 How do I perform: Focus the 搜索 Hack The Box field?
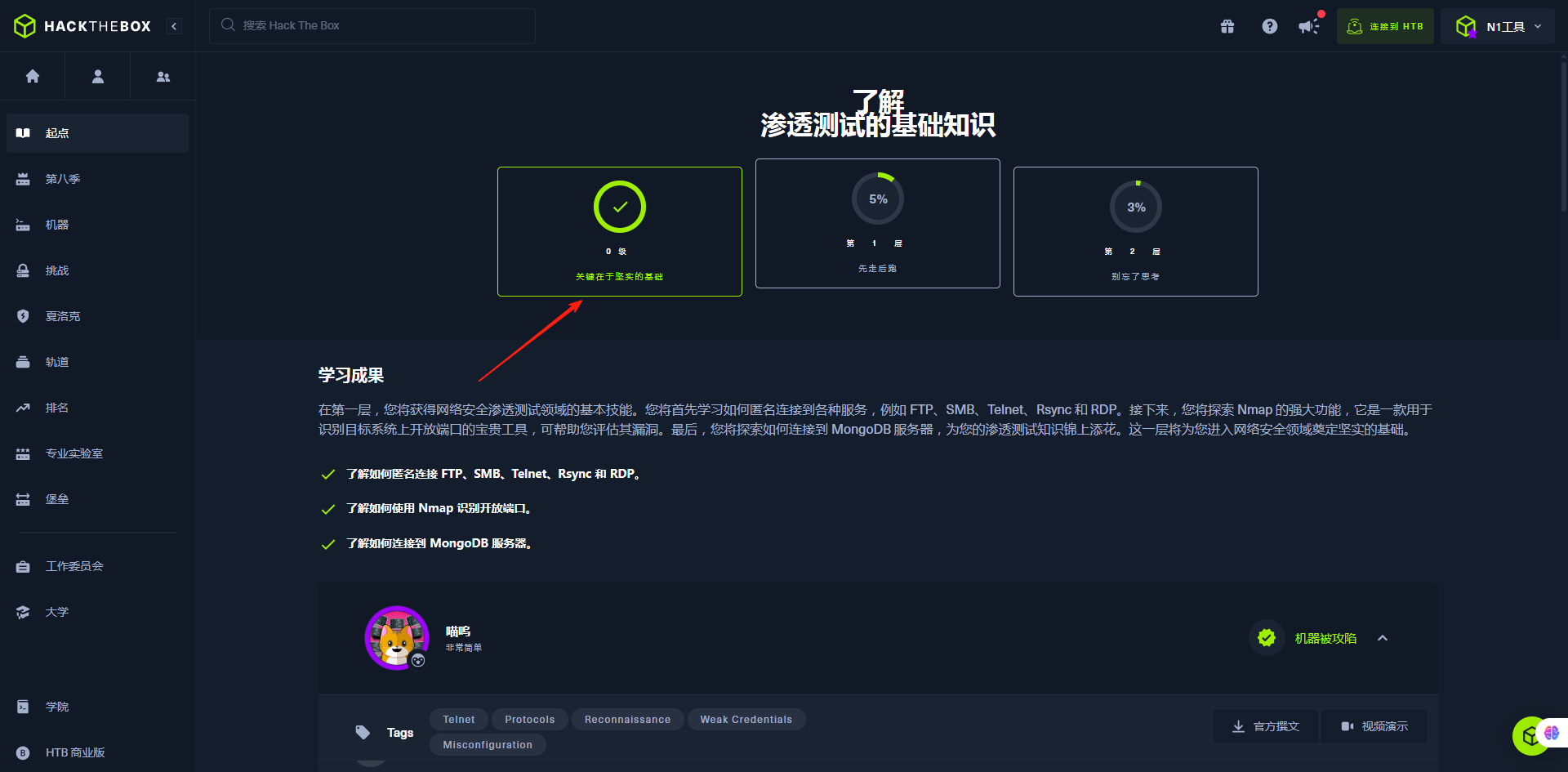372,26
